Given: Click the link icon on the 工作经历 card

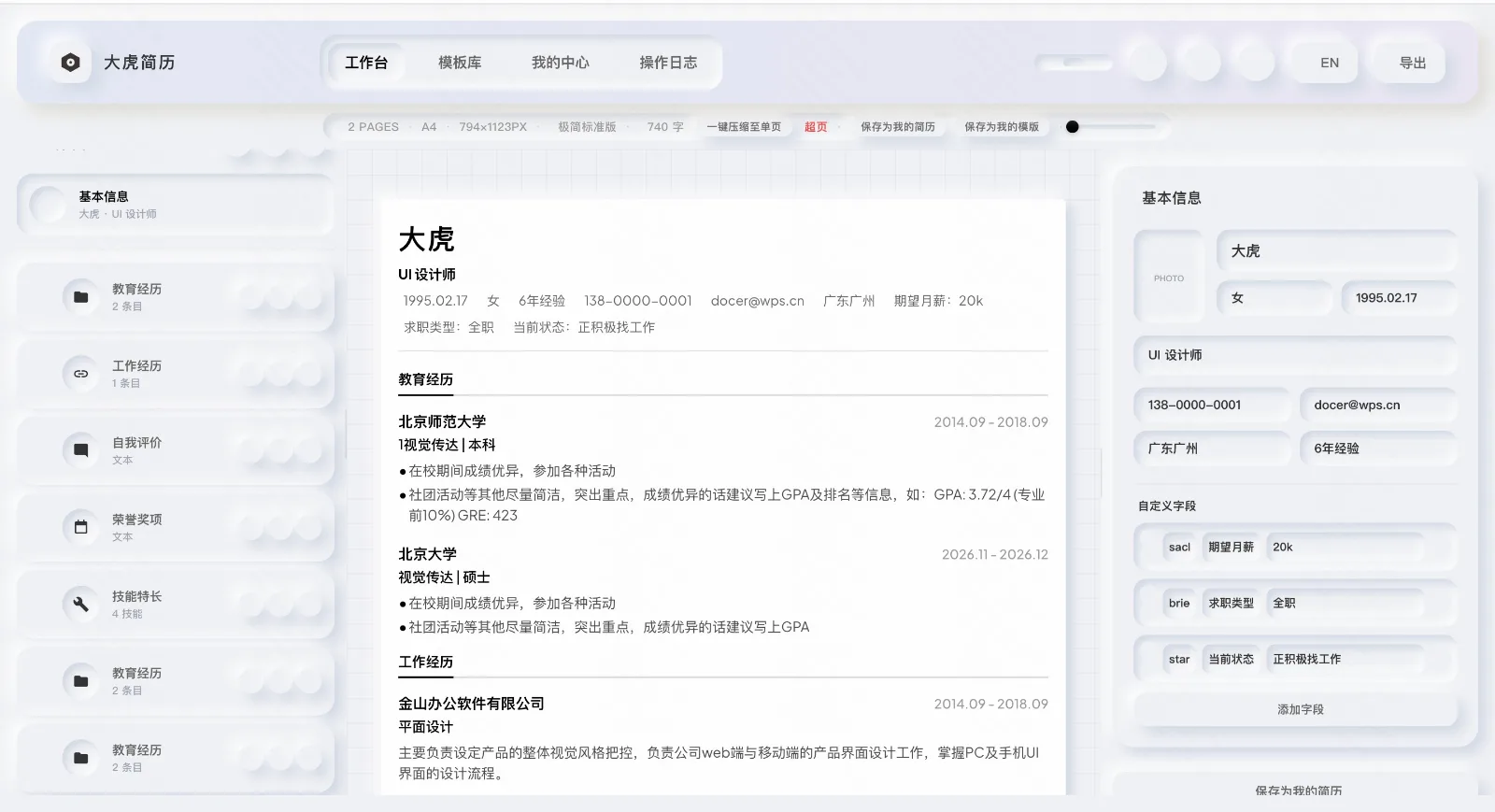Looking at the screenshot, I should point(81,374).
